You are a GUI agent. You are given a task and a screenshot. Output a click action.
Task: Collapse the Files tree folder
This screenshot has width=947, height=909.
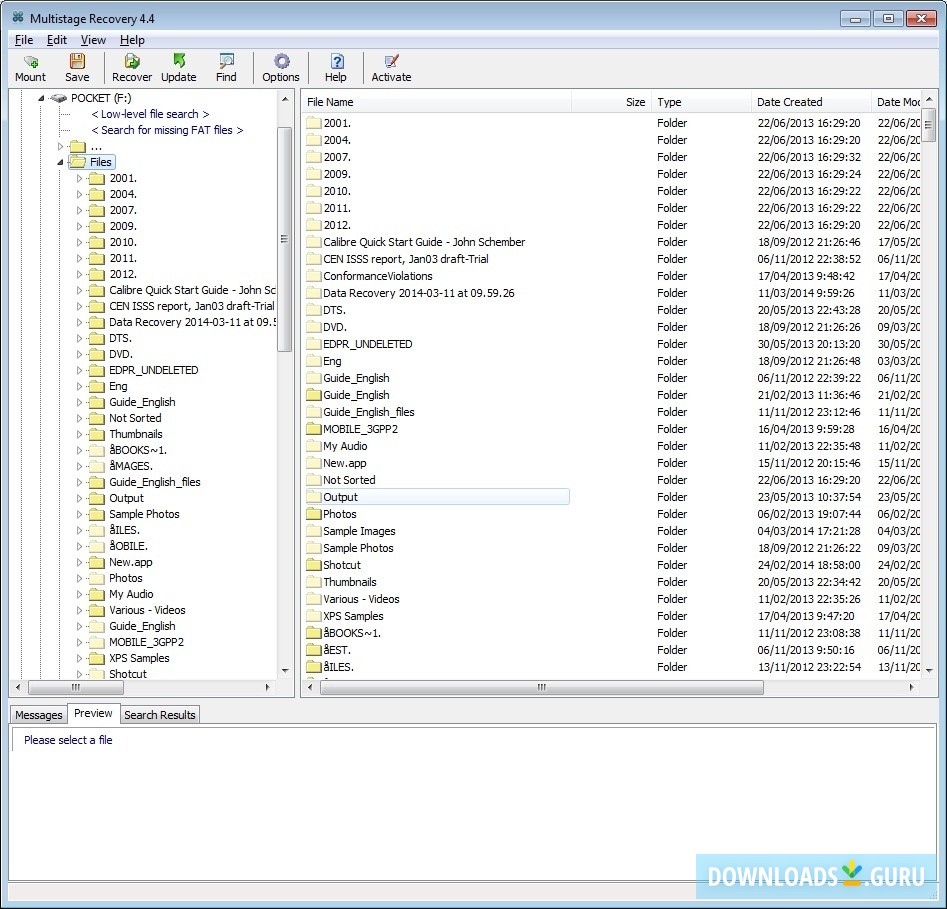(x=61, y=162)
